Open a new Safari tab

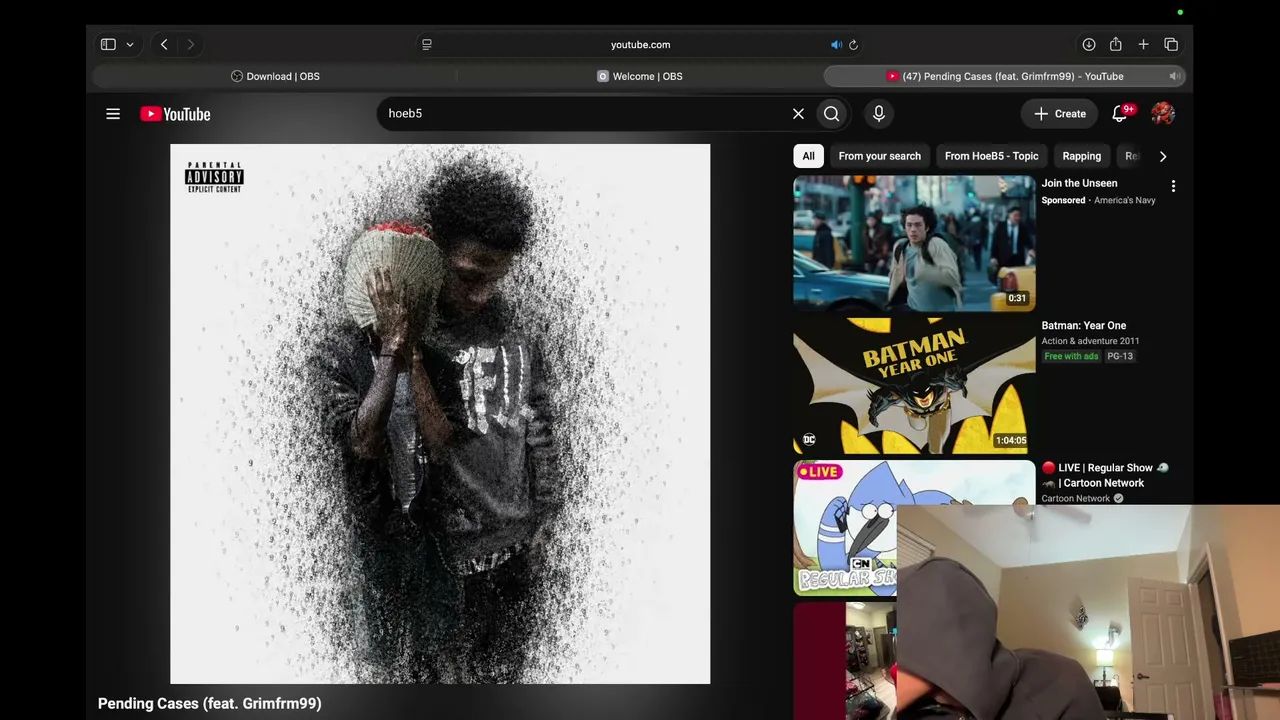click(1143, 44)
